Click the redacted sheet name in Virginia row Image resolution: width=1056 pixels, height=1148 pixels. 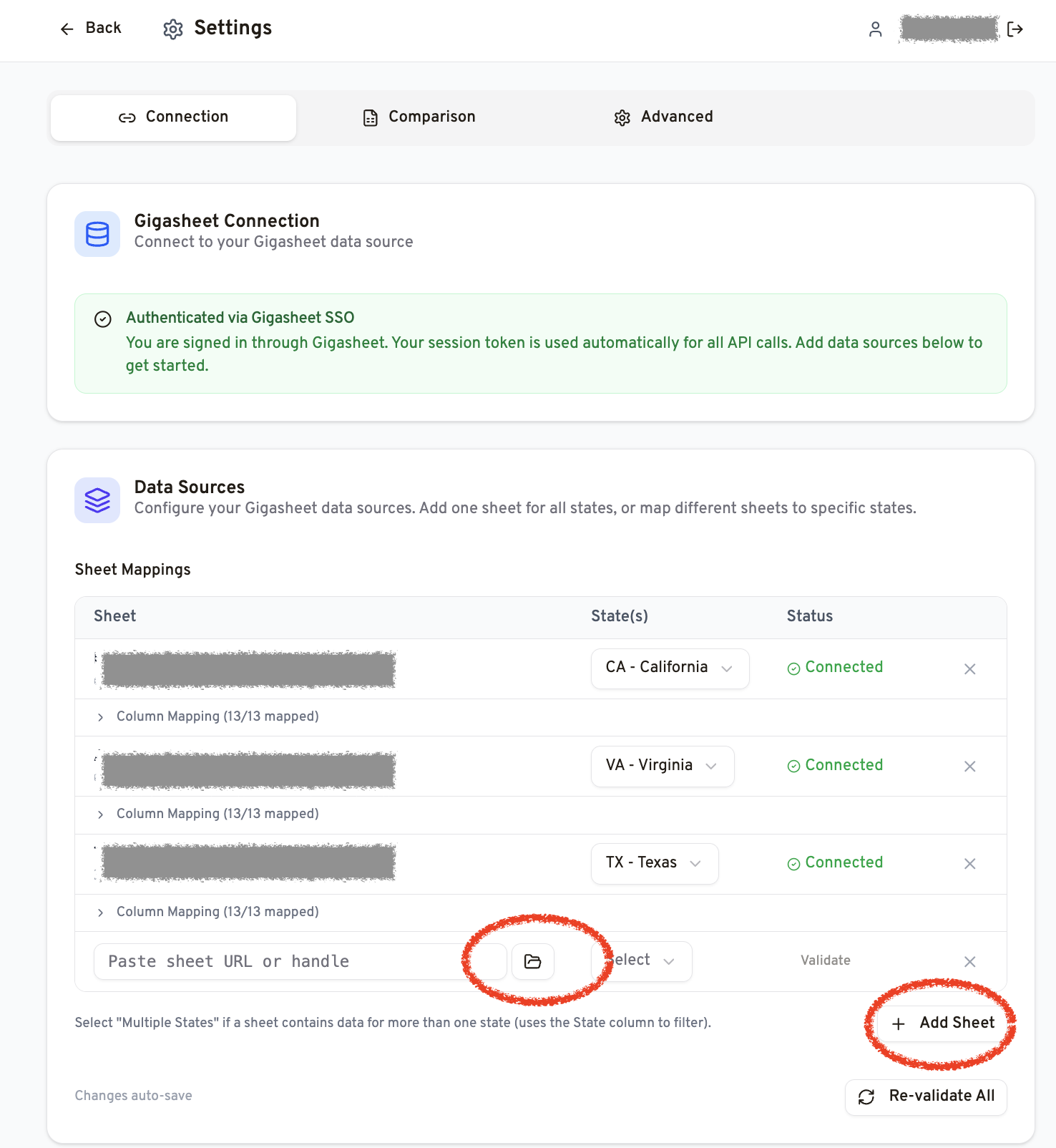248,771
